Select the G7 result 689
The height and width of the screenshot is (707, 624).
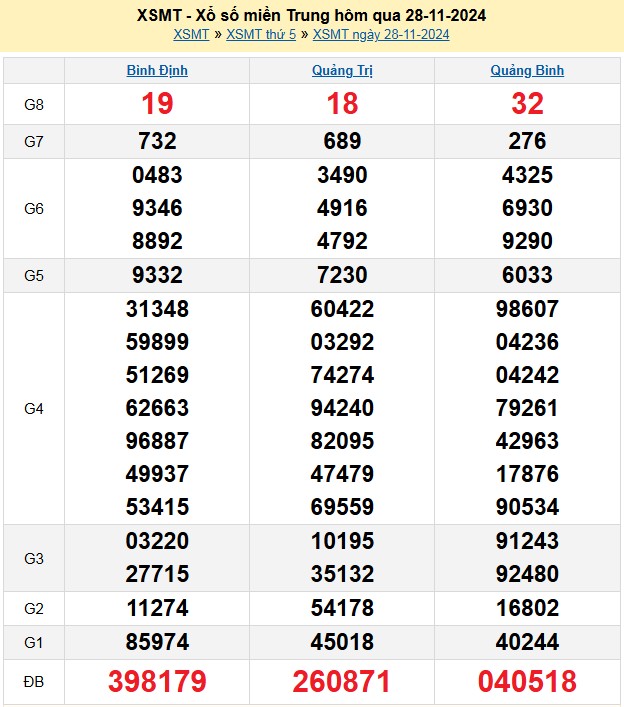click(x=342, y=141)
